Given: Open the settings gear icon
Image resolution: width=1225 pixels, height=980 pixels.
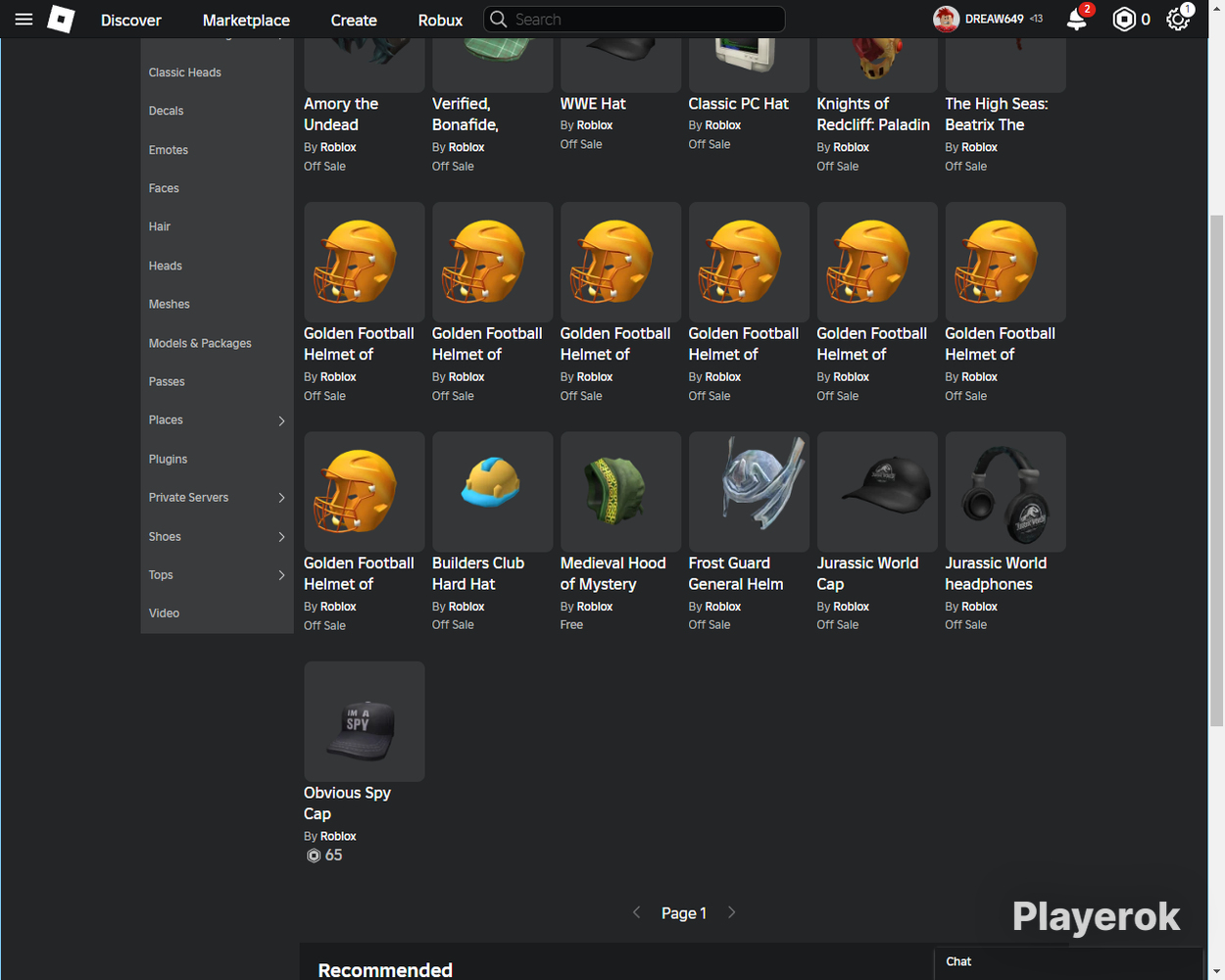Looking at the screenshot, I should click(x=1178, y=20).
